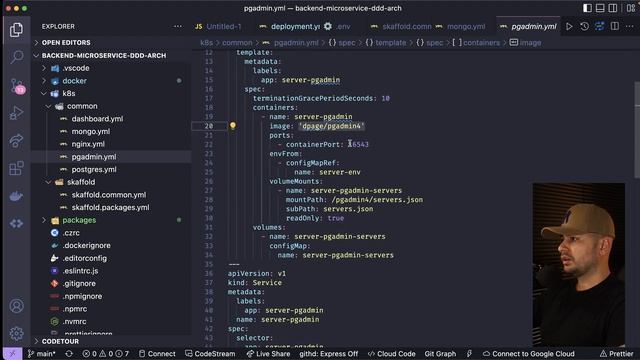Open nginx.yml in explorer
640x360 pixels.
pos(88,144)
